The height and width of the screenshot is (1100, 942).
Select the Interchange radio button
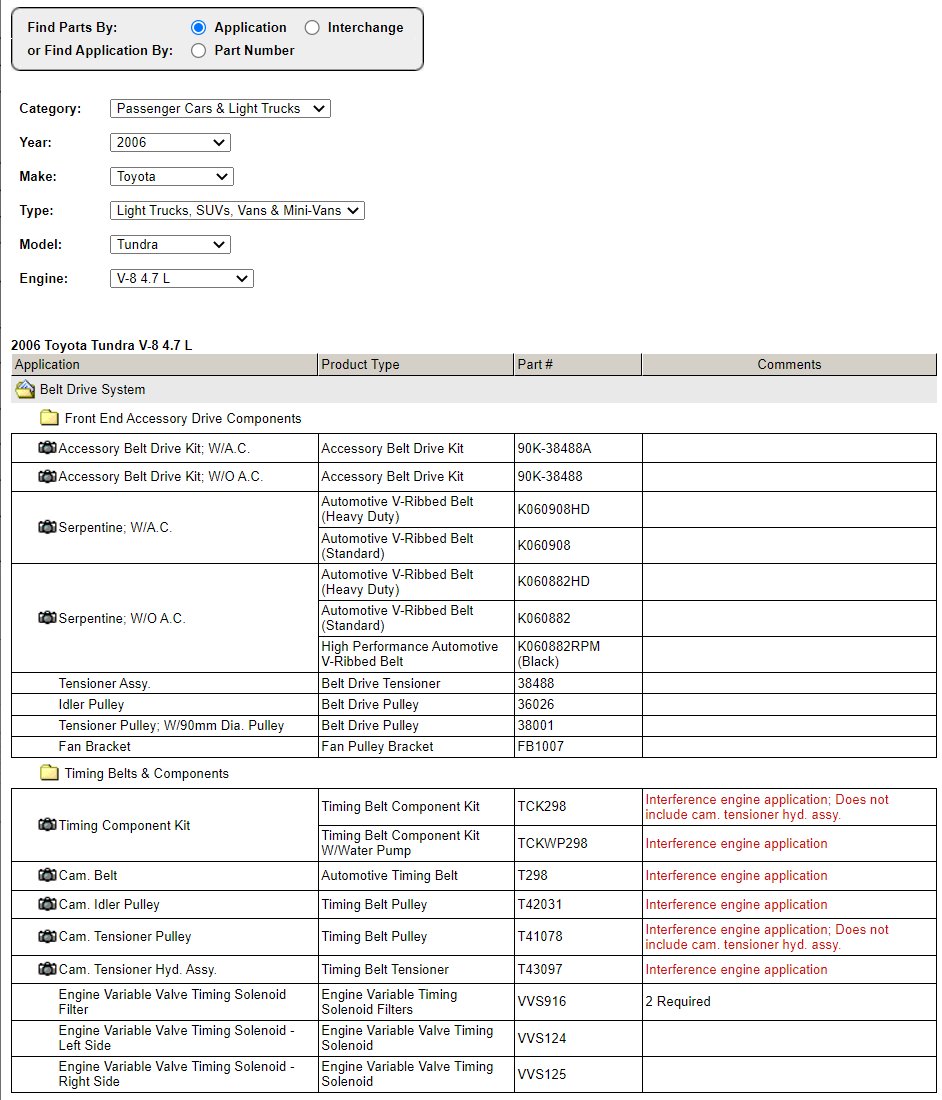point(312,27)
